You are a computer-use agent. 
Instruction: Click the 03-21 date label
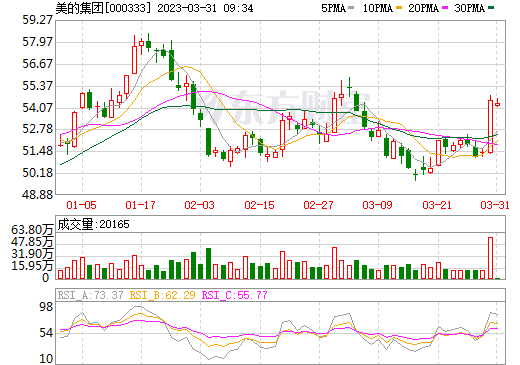(x=437, y=205)
